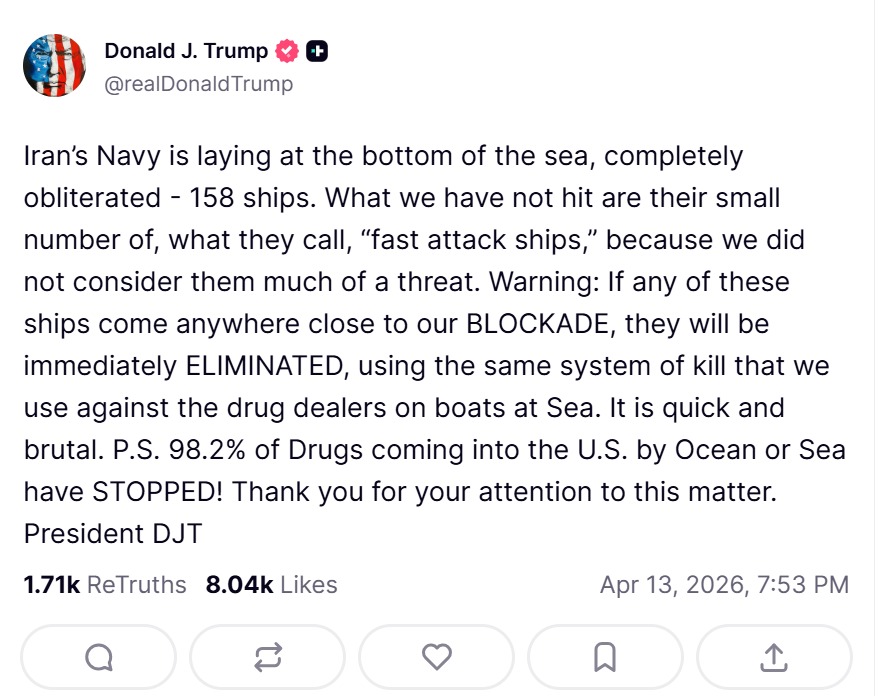The width and height of the screenshot is (879, 696).
Task: Bookmark this post
Action: point(605,657)
